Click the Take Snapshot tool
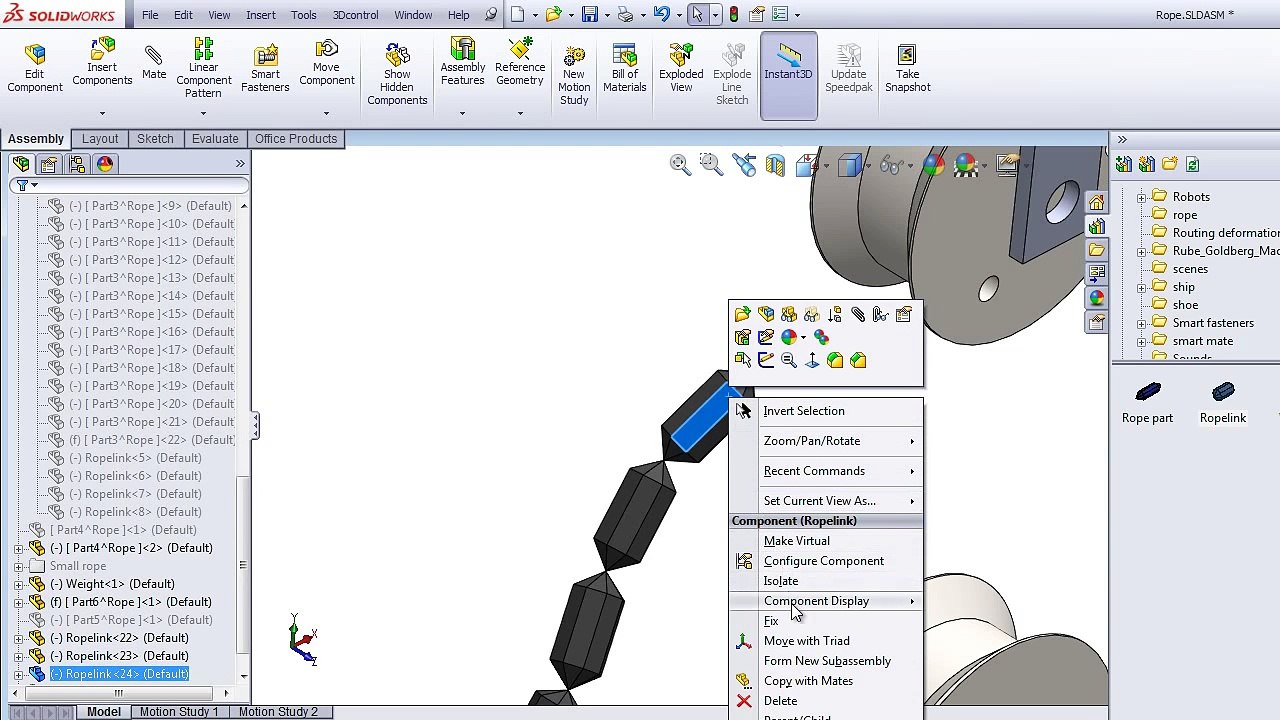Screen dimensions: 1280x720 907,68
